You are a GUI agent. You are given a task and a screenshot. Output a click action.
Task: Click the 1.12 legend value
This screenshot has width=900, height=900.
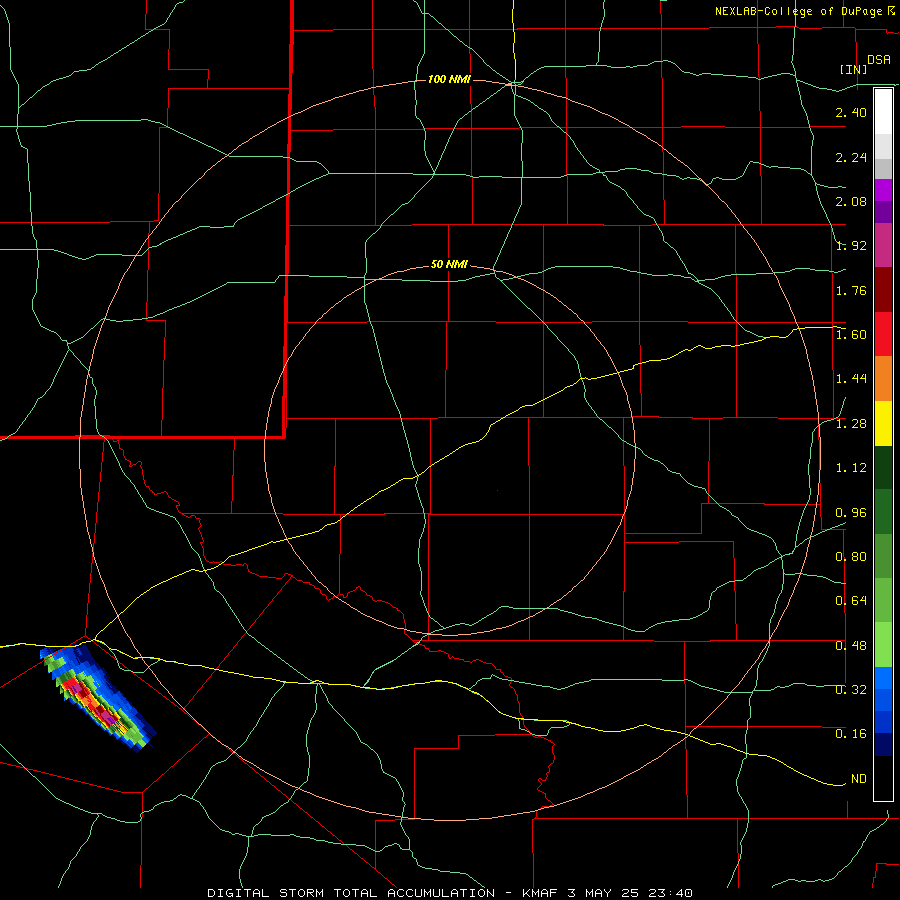click(x=851, y=468)
